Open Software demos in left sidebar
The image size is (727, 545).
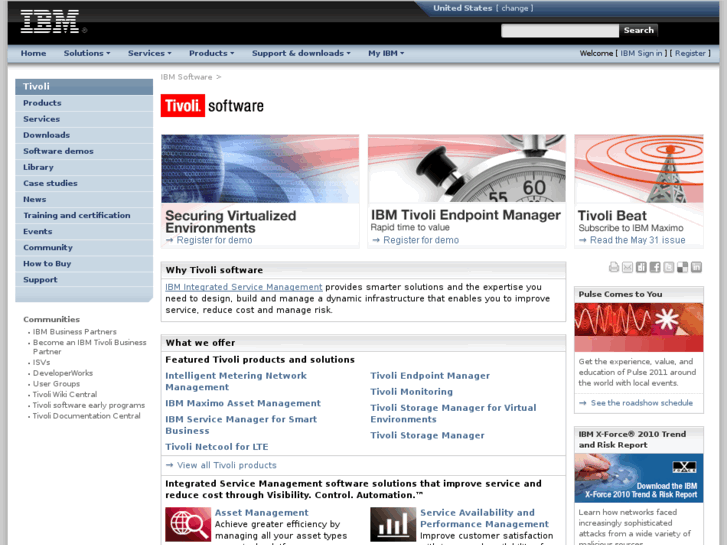[x=84, y=151]
